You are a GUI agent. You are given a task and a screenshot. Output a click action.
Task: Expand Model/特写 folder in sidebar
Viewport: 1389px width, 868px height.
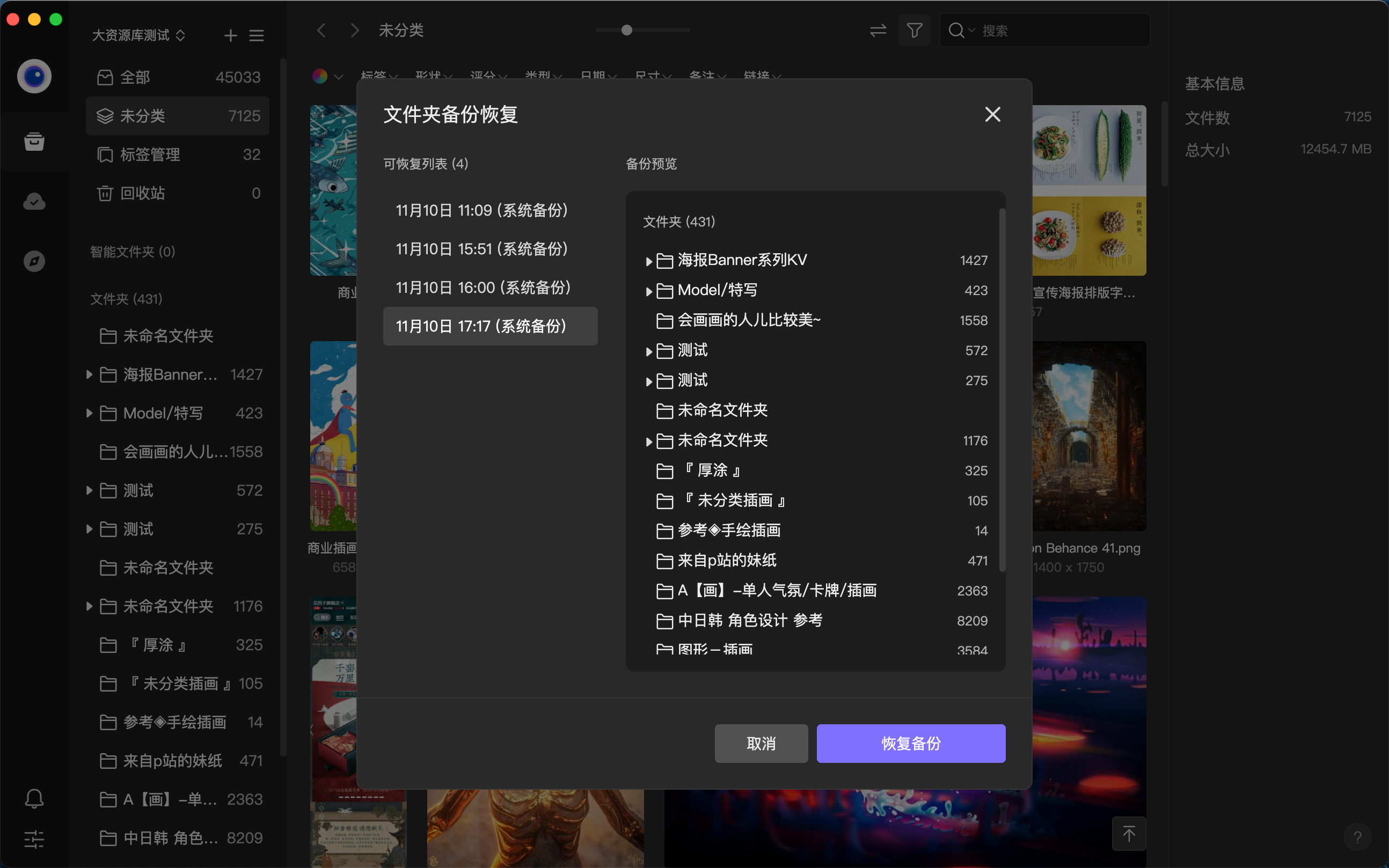pyautogui.click(x=89, y=413)
